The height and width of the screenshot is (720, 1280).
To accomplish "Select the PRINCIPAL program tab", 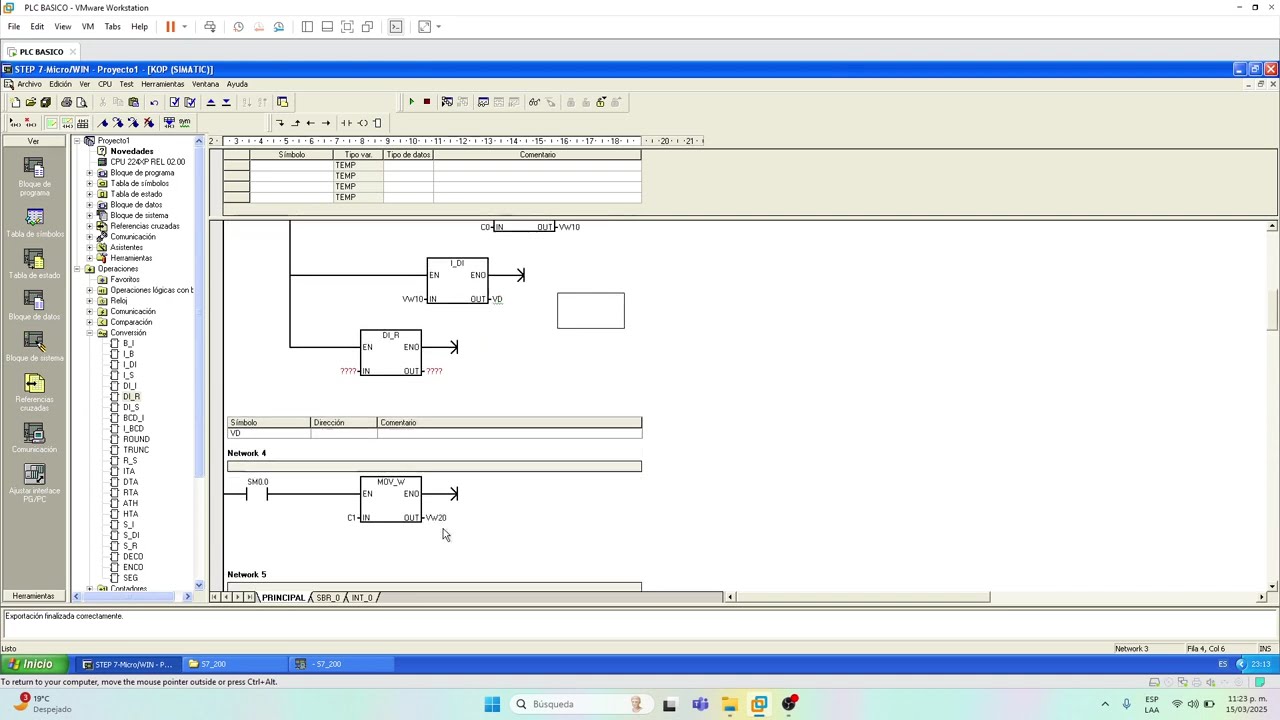I will [283, 598].
